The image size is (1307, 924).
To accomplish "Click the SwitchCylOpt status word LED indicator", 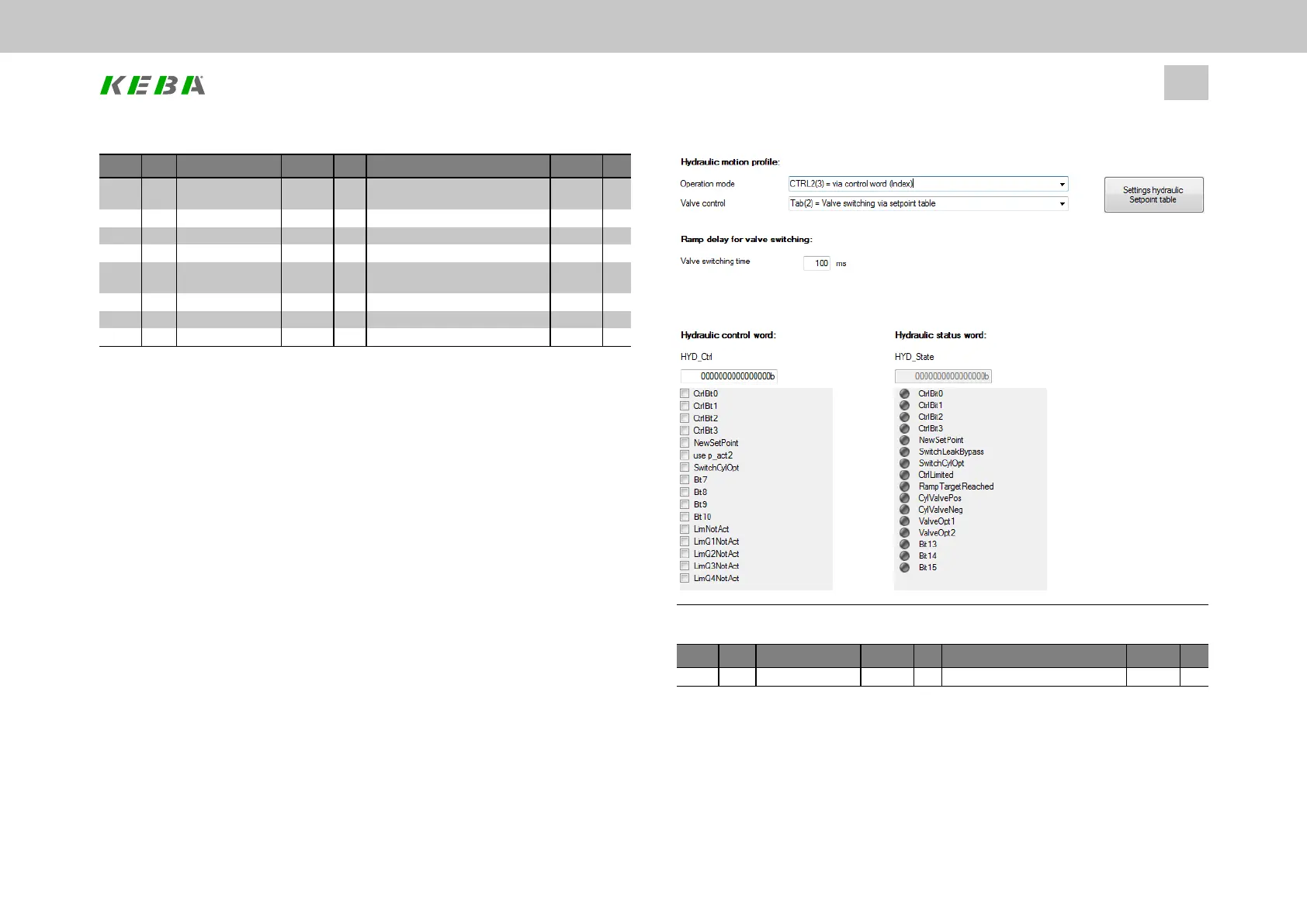I will coord(904,463).
